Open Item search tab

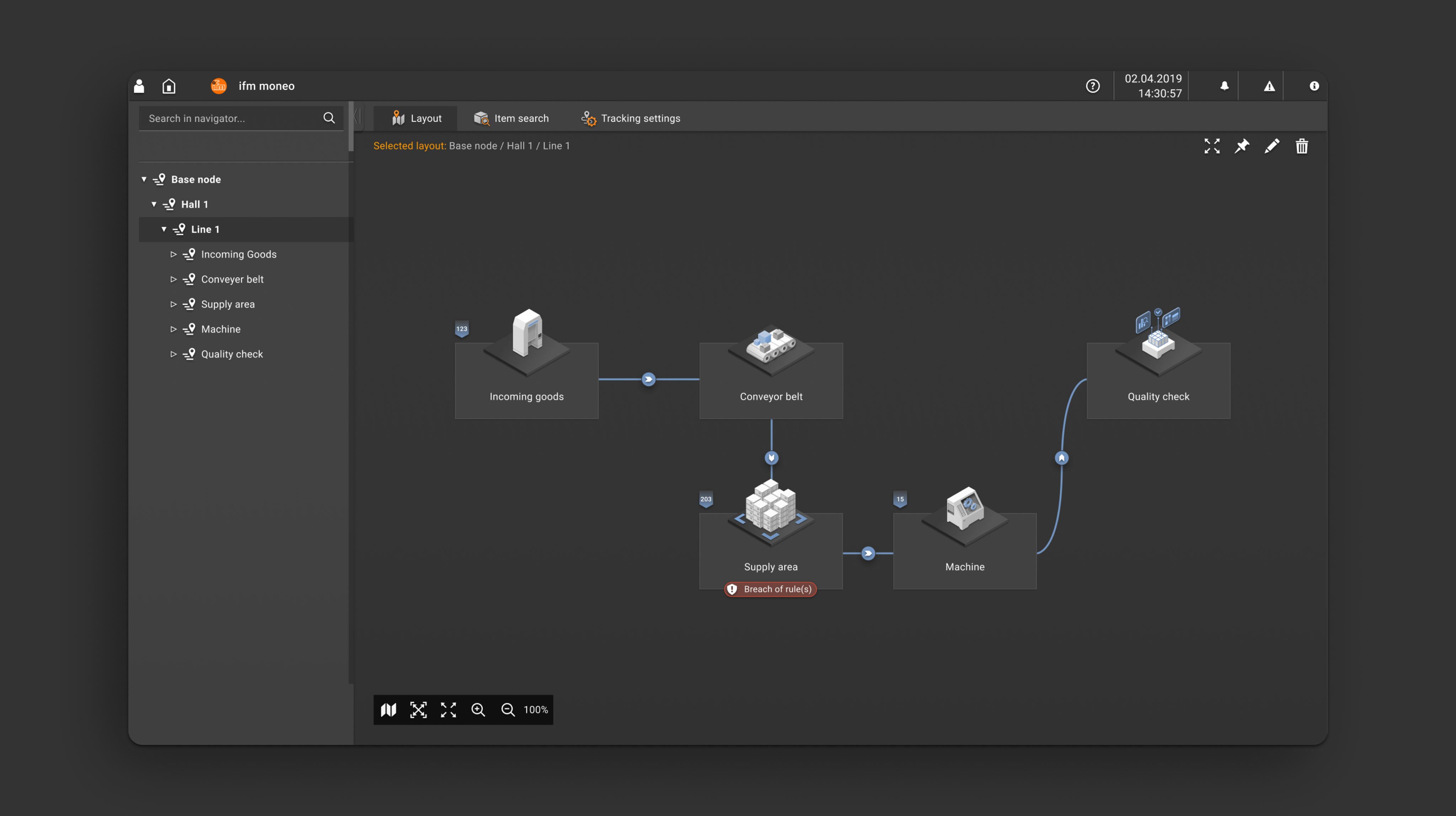[x=511, y=118]
